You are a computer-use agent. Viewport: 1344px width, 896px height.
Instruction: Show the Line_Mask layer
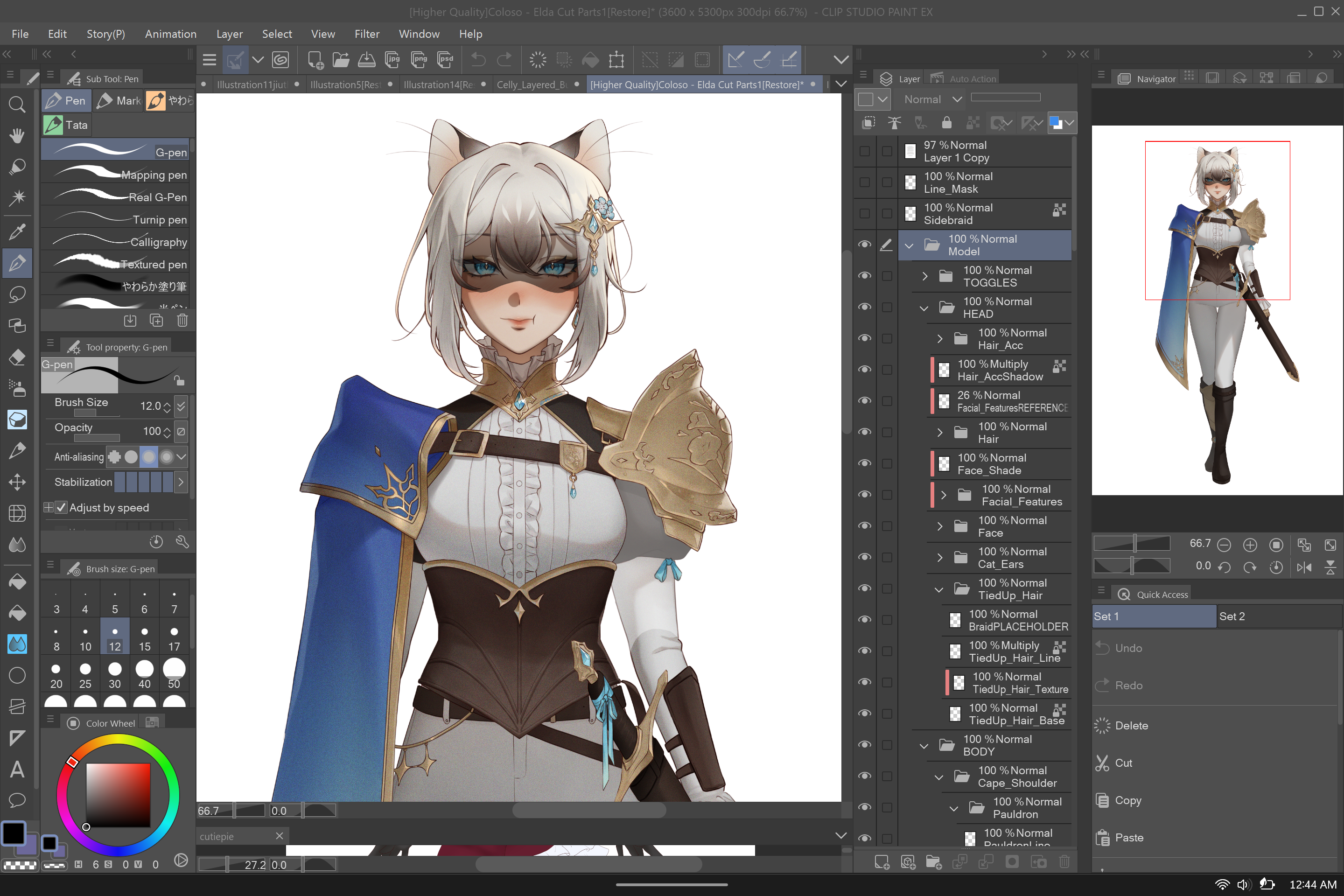coord(865,182)
